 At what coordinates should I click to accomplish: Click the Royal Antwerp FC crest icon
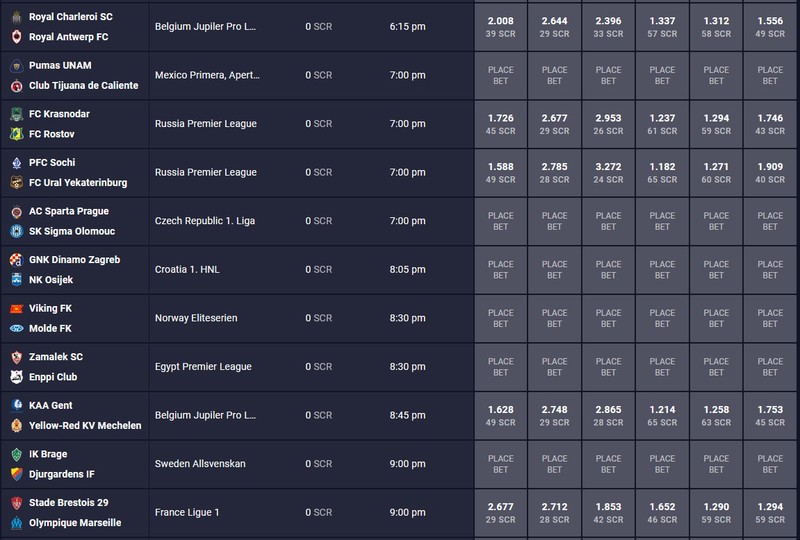pos(16,37)
